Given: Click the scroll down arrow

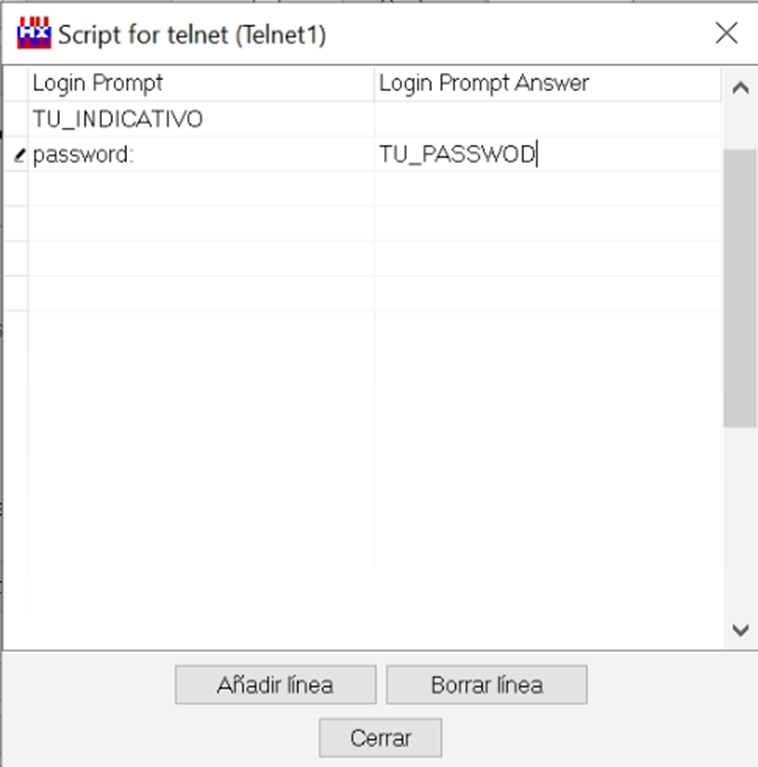Looking at the screenshot, I should tap(740, 630).
